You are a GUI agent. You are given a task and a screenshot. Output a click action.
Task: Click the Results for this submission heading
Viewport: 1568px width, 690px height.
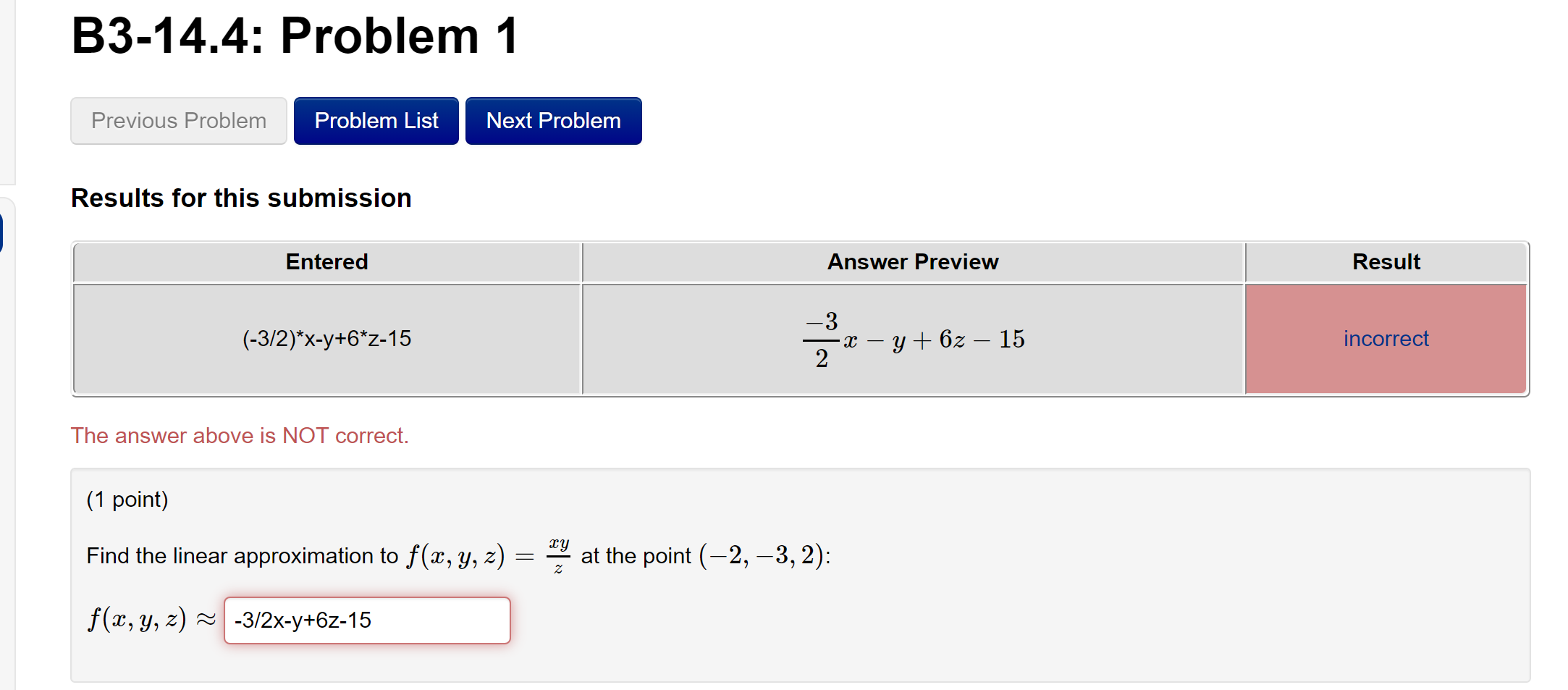[x=241, y=198]
